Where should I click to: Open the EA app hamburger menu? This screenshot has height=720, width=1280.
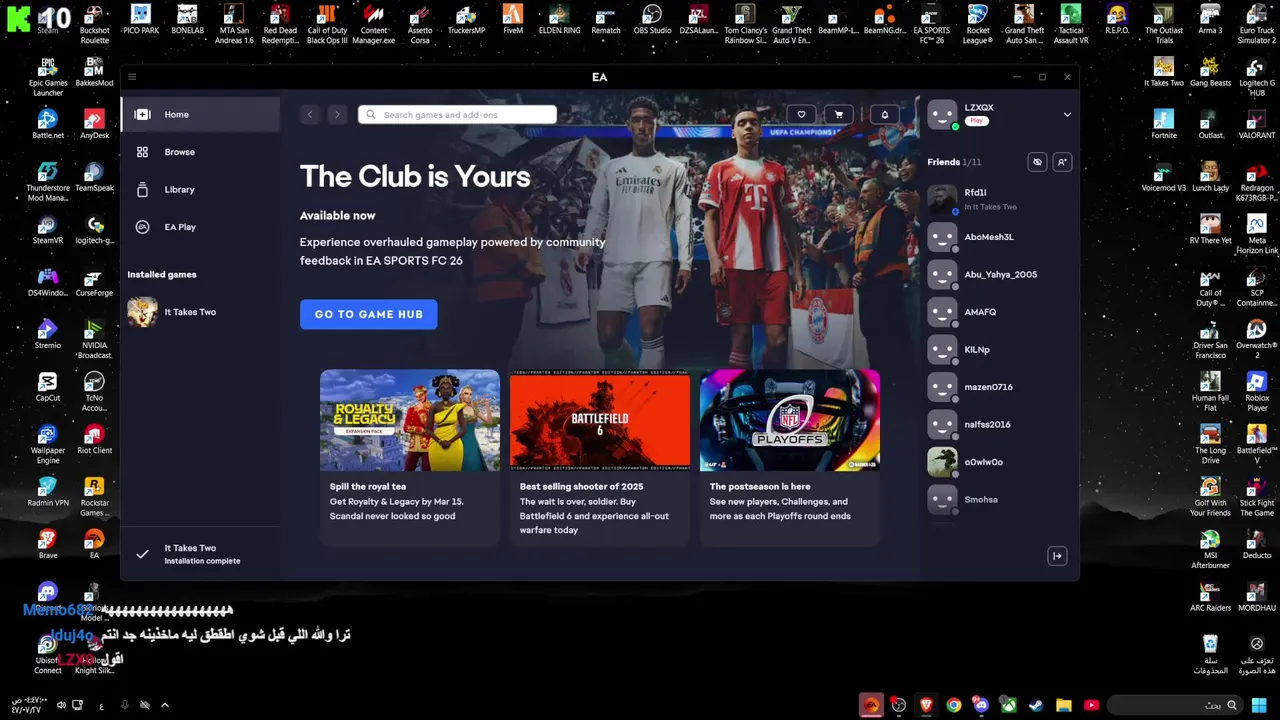coord(132,77)
